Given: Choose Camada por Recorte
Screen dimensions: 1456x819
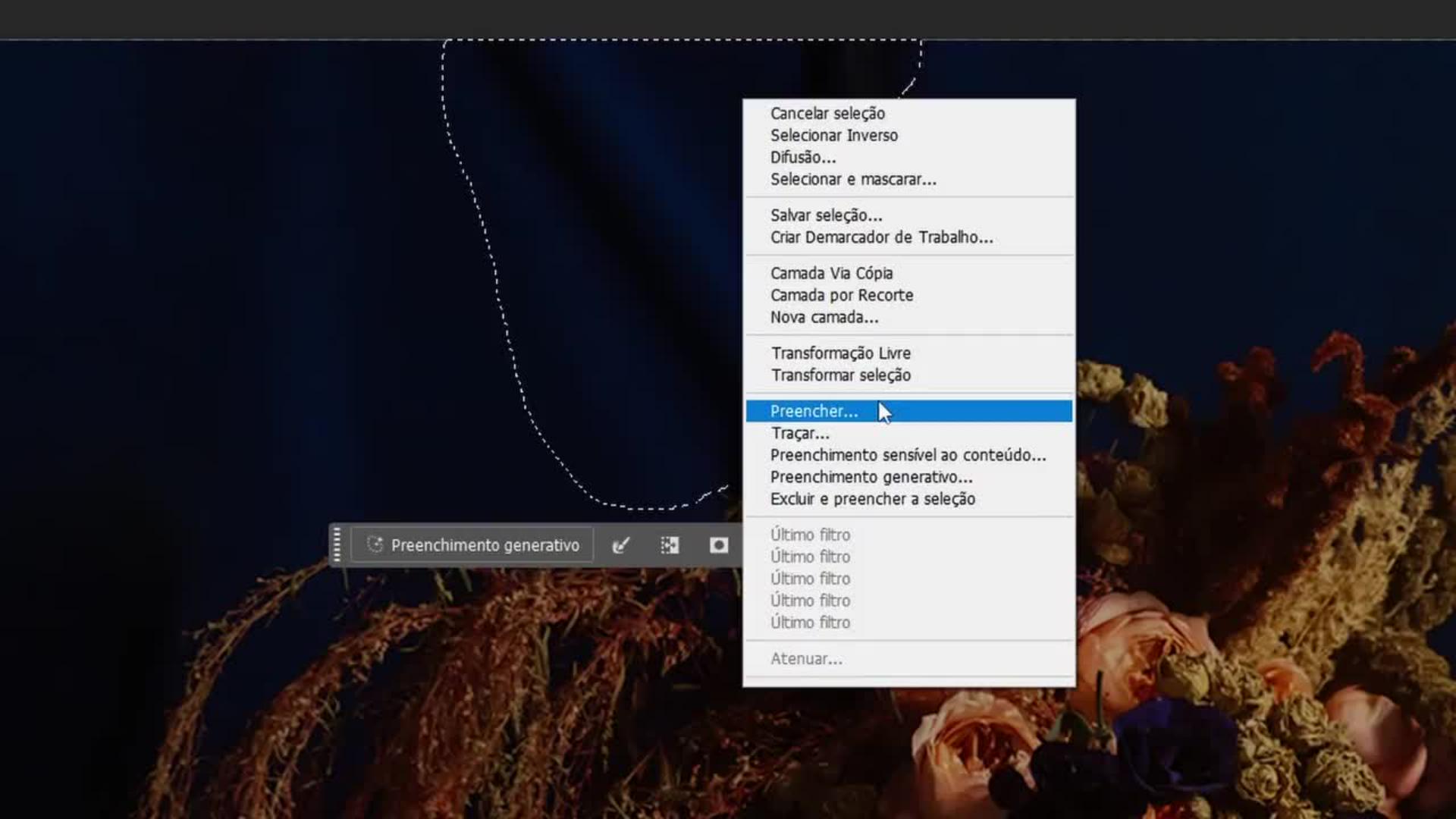Looking at the screenshot, I should 841,295.
